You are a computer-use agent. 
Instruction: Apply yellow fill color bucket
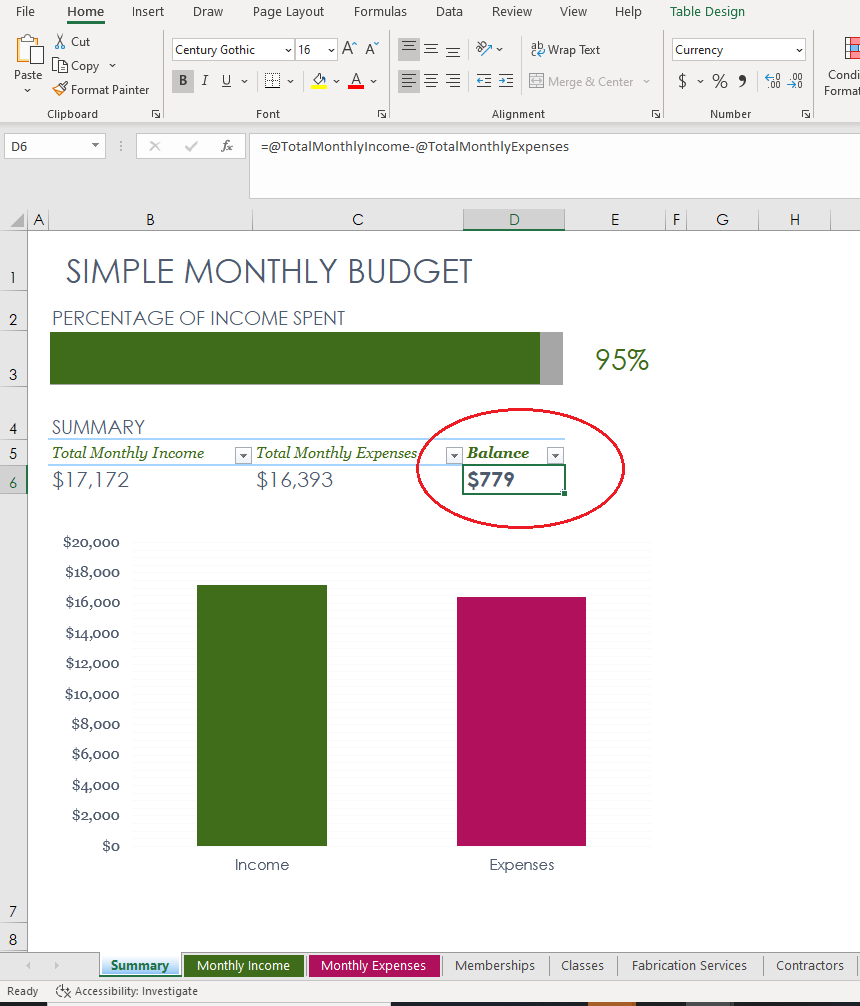tap(319, 81)
